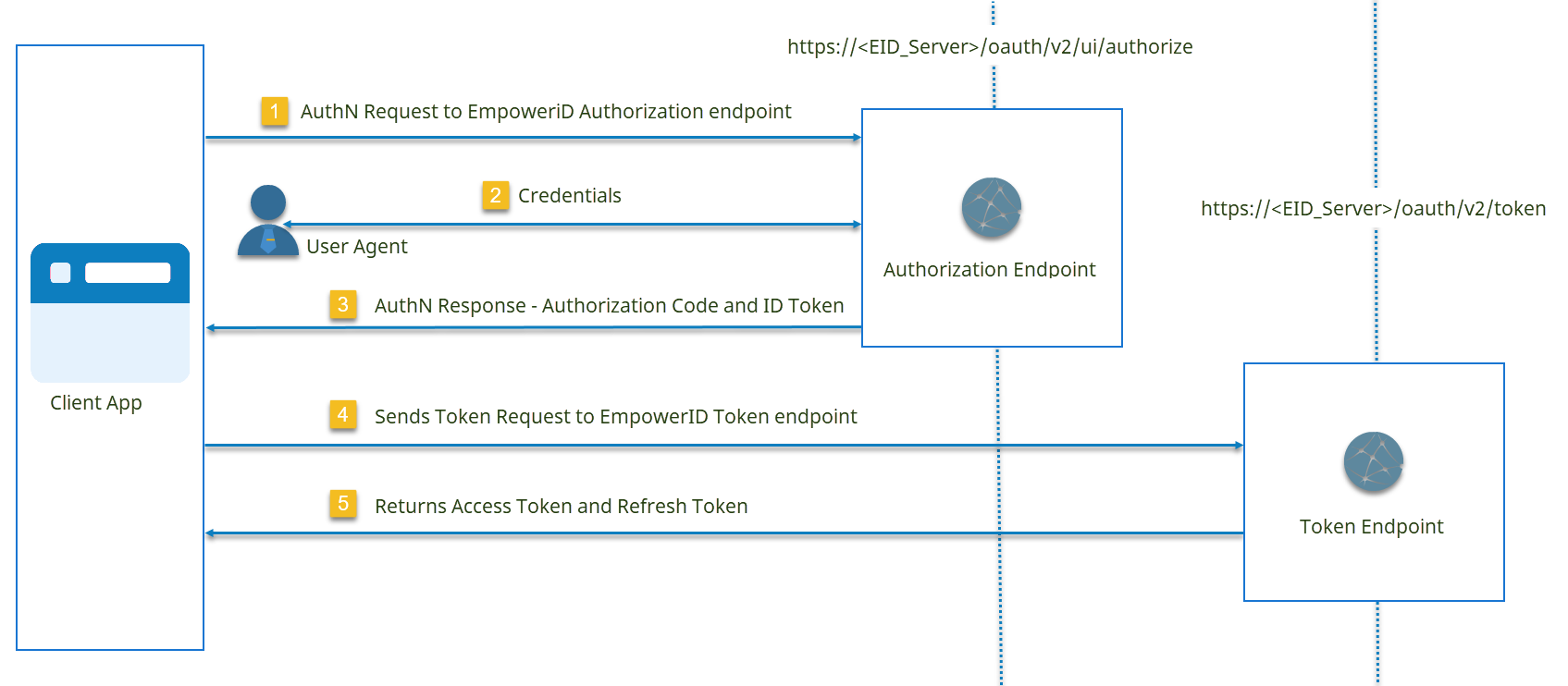The width and height of the screenshot is (1568, 686).
Task: Click the Client App browser window icon
Action: (110, 312)
